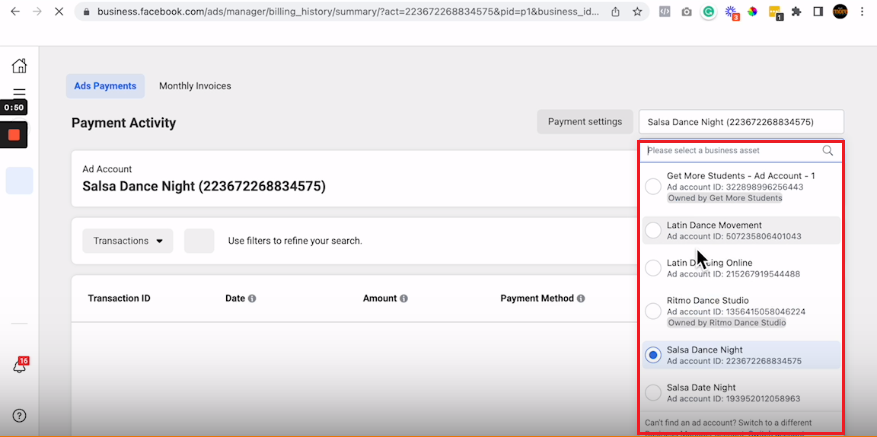Click the Date column header
Screen dimensions: 877x437
(235, 298)
